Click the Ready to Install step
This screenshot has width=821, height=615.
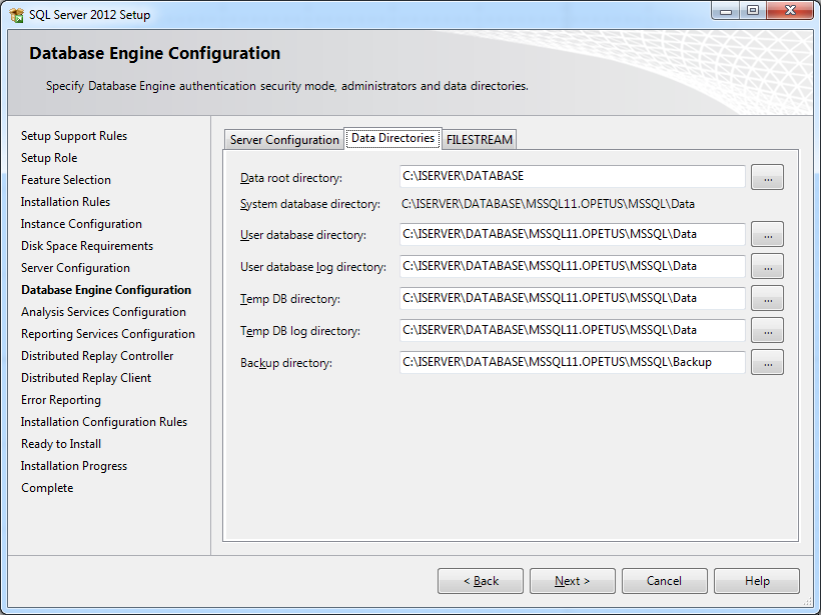click(61, 444)
